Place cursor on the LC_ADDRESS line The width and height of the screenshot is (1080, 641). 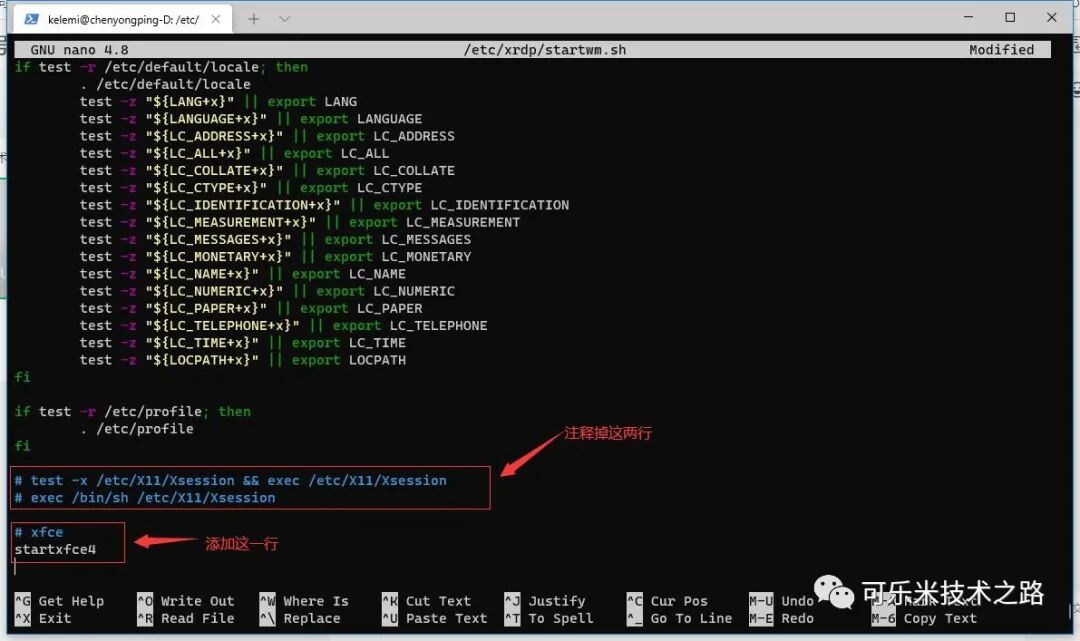point(267,136)
